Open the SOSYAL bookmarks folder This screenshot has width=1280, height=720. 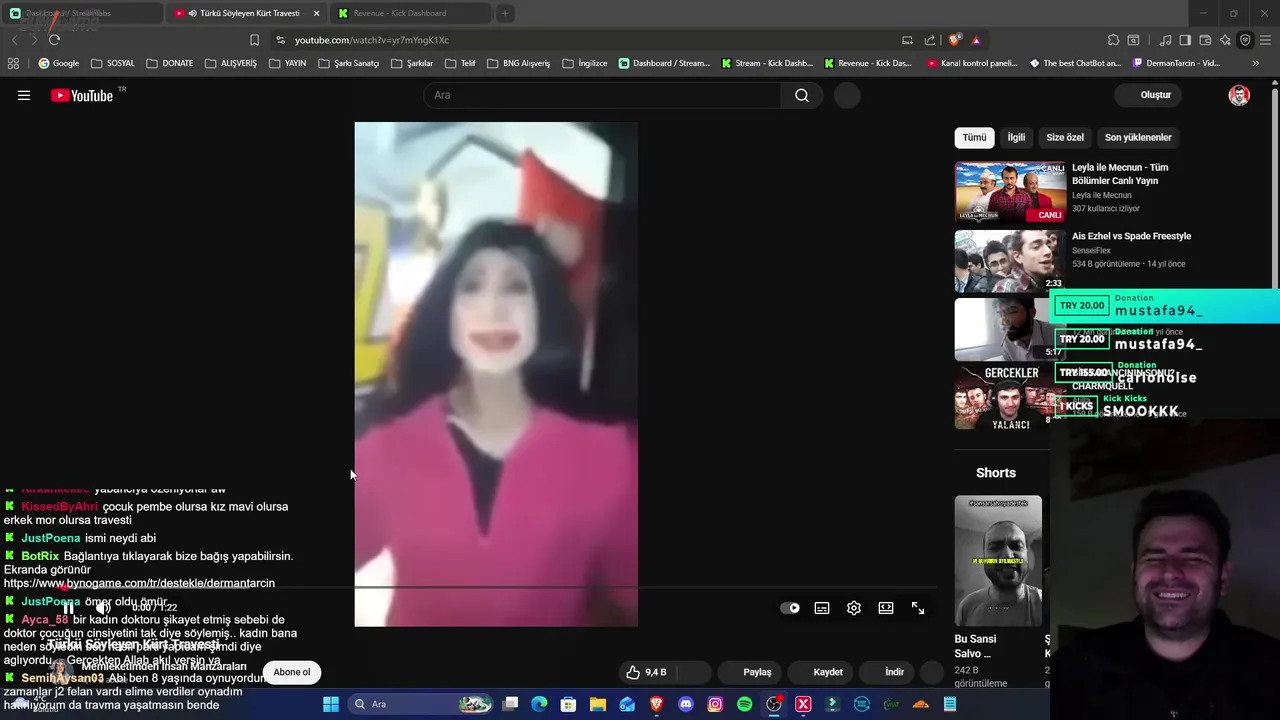[x=112, y=63]
